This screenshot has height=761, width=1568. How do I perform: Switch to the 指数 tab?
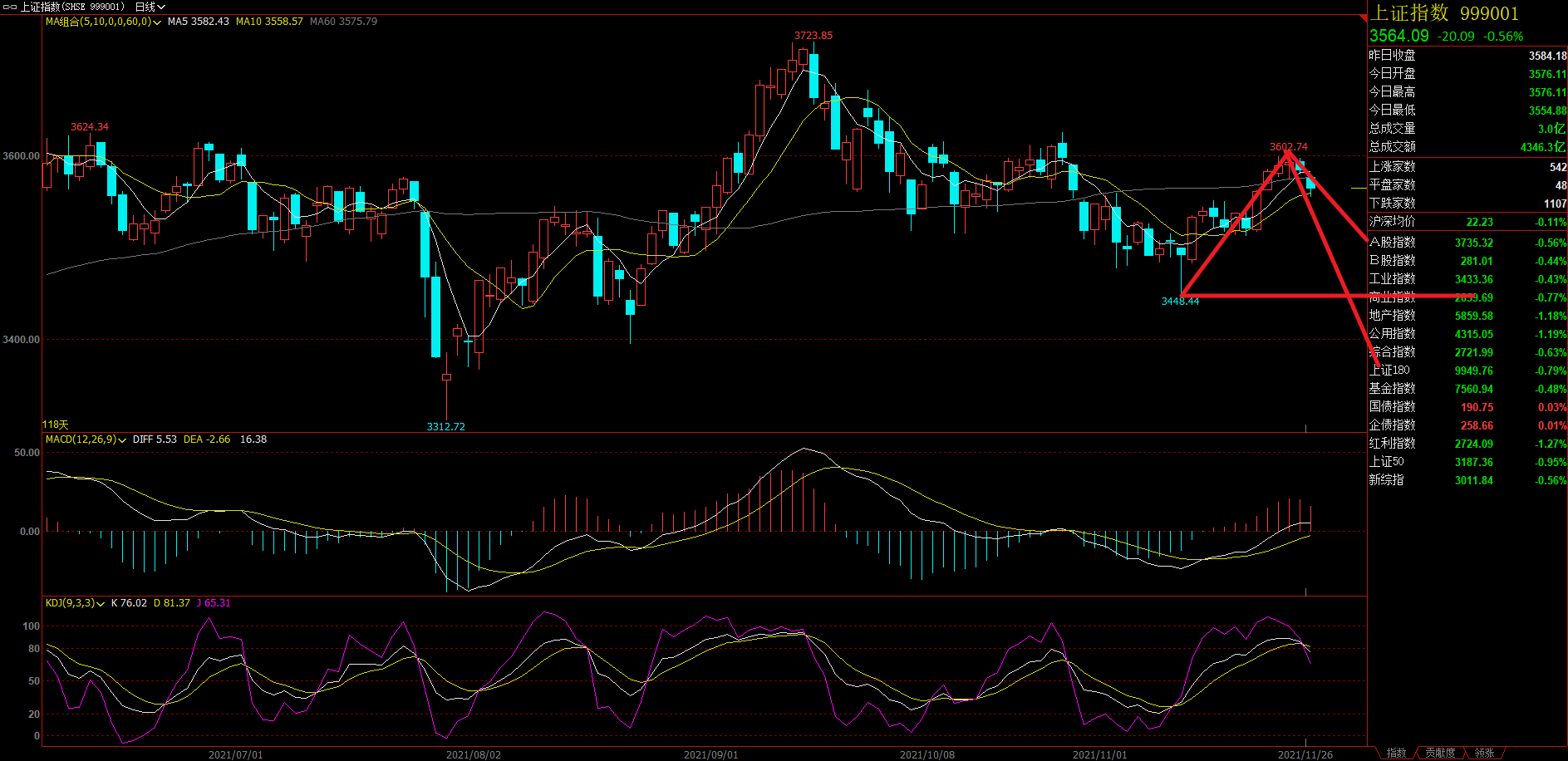(1396, 753)
